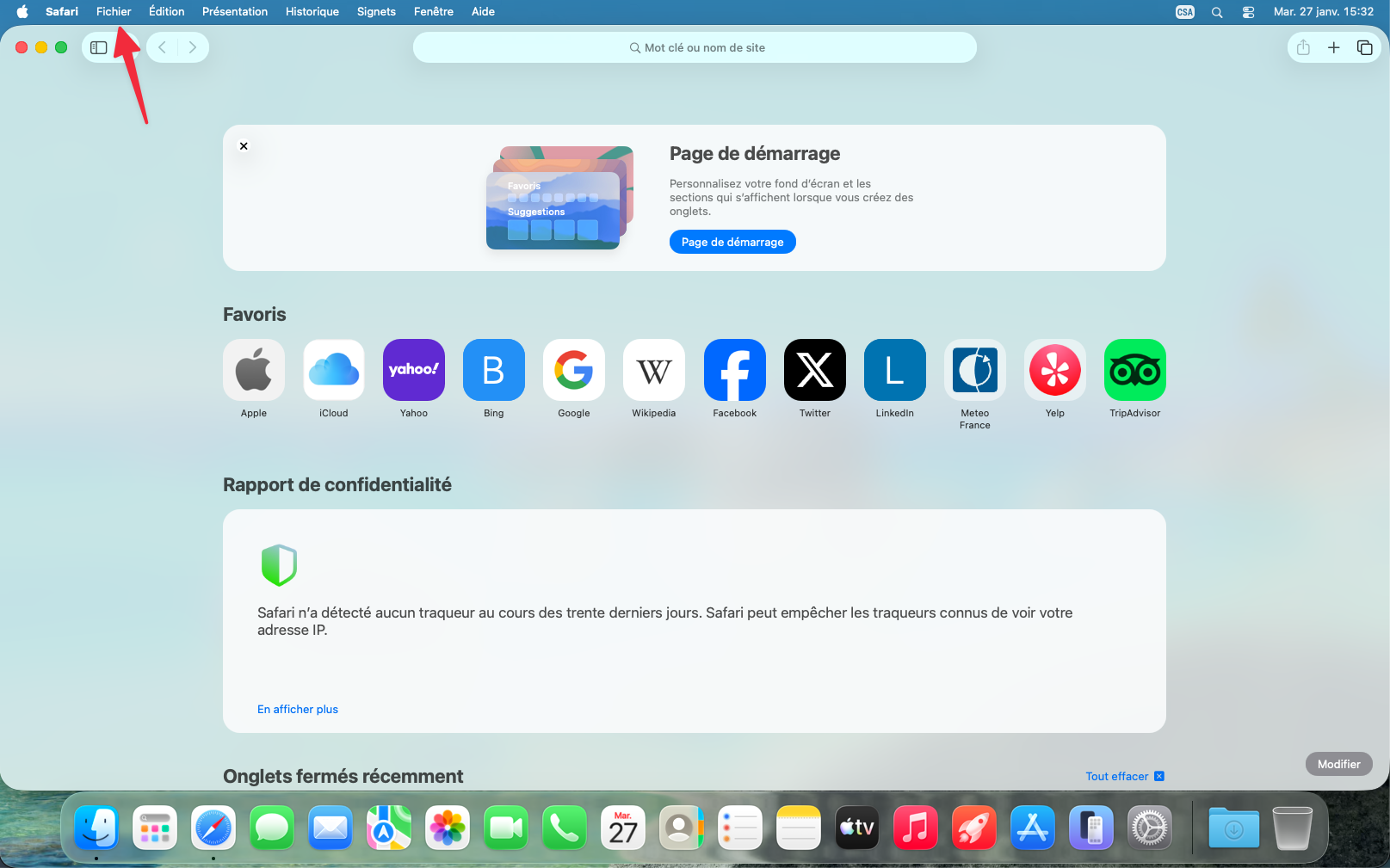Screen dimensions: 1390x868
Task: Open Music from the Dock
Action: coord(916,828)
